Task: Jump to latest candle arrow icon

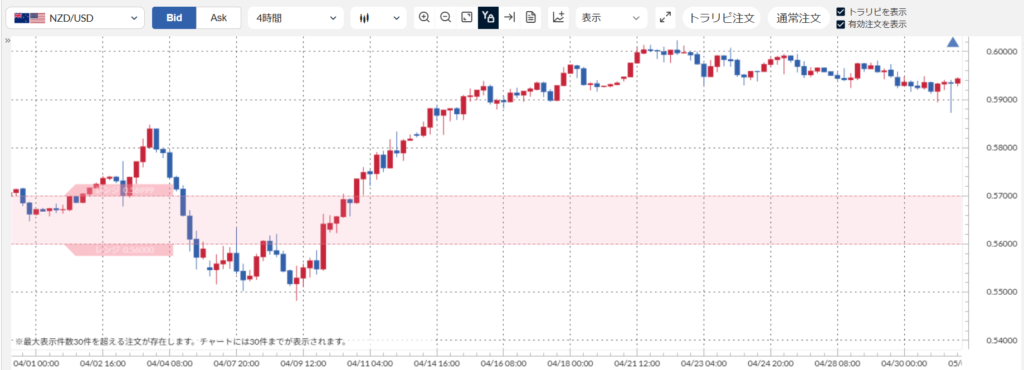Action: (510, 18)
